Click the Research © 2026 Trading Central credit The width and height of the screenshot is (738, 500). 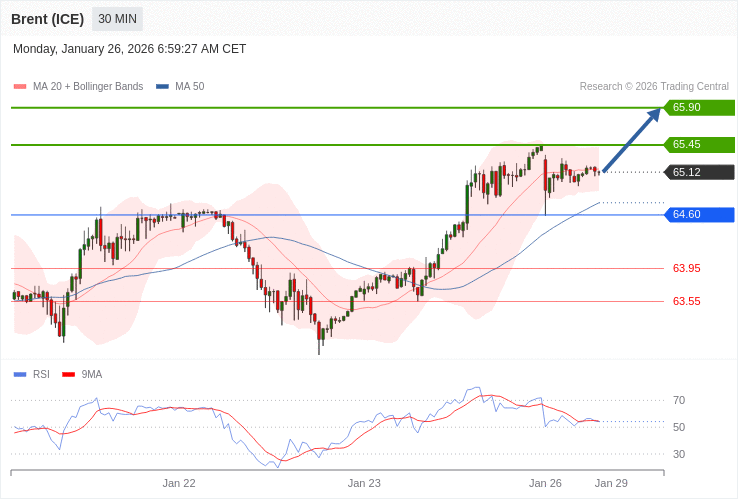(x=654, y=87)
